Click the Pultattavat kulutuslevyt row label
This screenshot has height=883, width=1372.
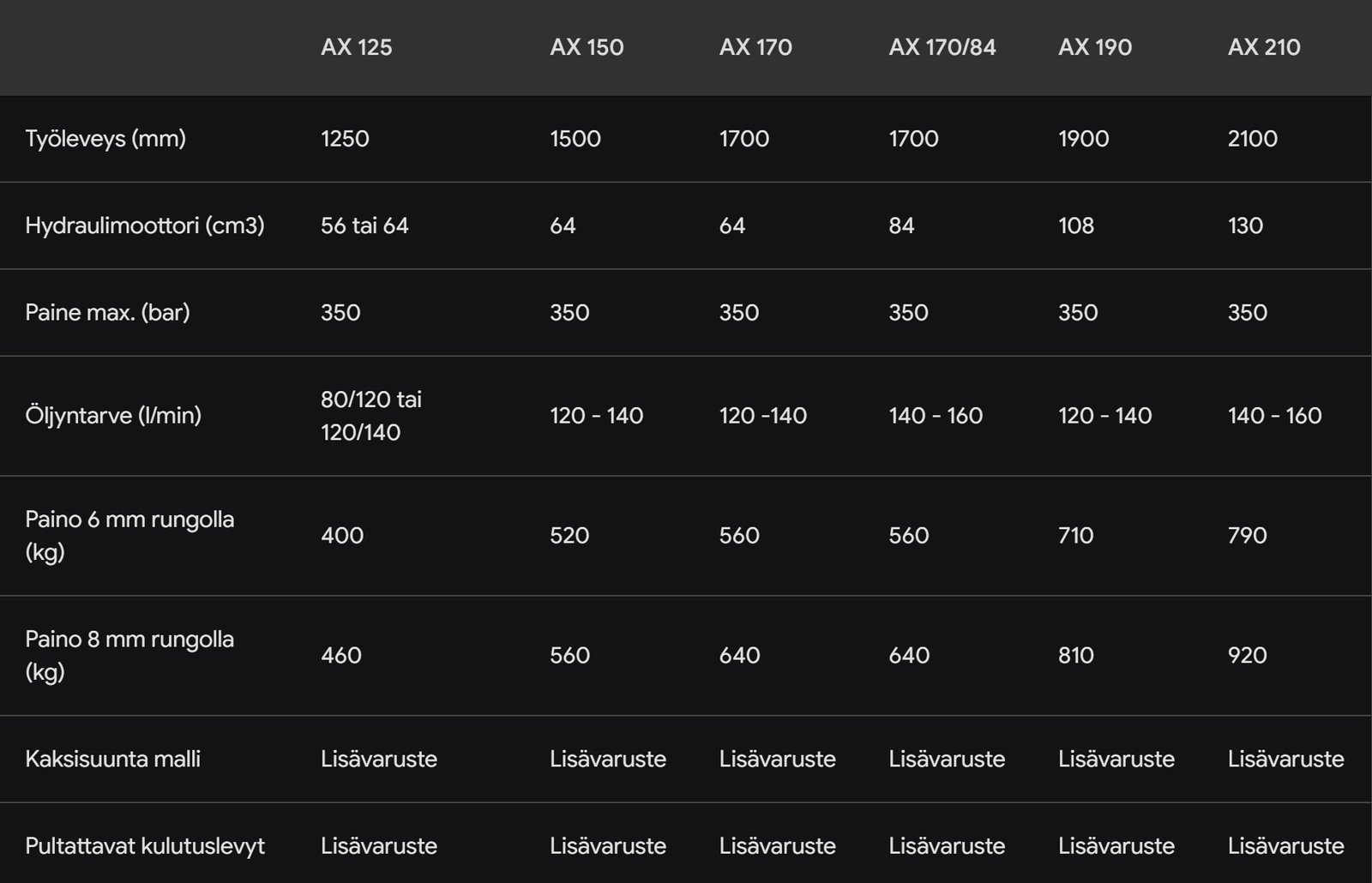click(x=145, y=846)
